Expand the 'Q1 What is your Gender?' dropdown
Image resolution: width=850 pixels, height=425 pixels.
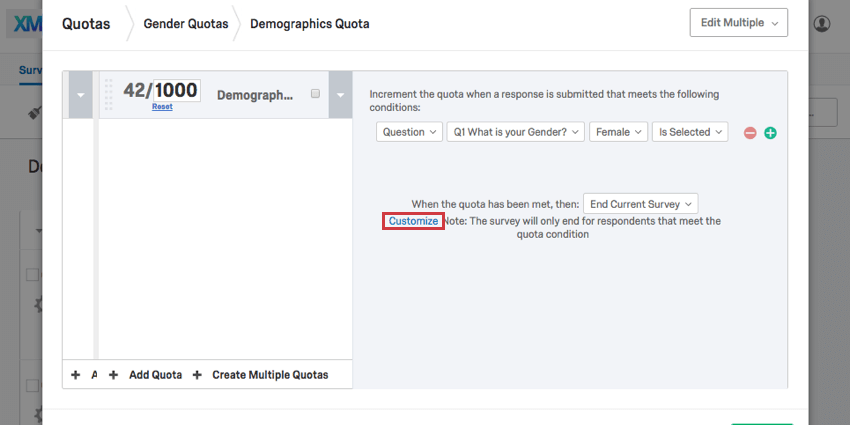click(515, 132)
